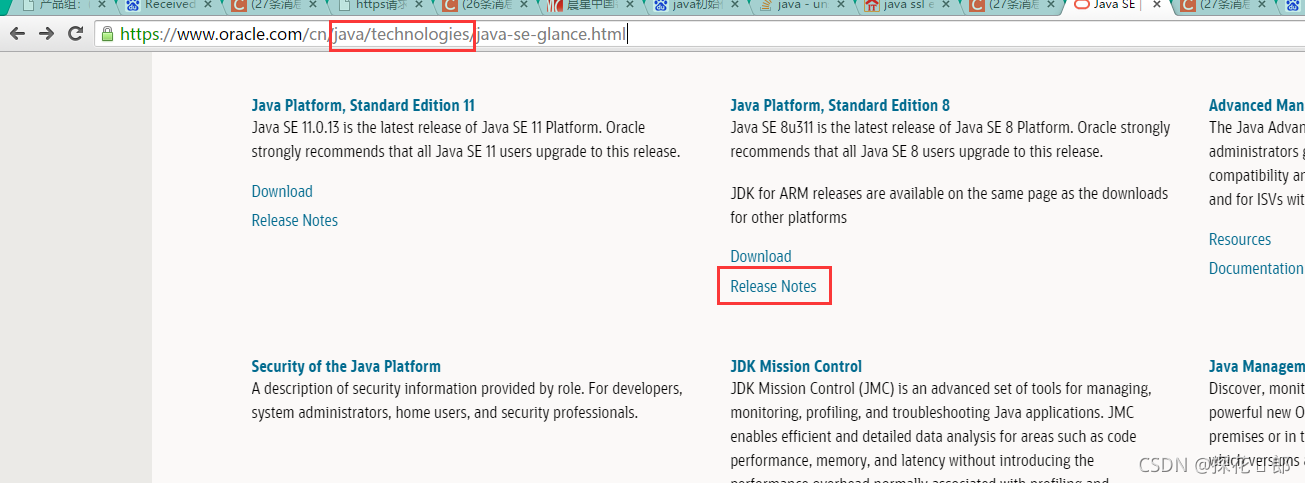This screenshot has height=483, width=1305.
Task: Close the Received tab
Action: pos(207,5)
